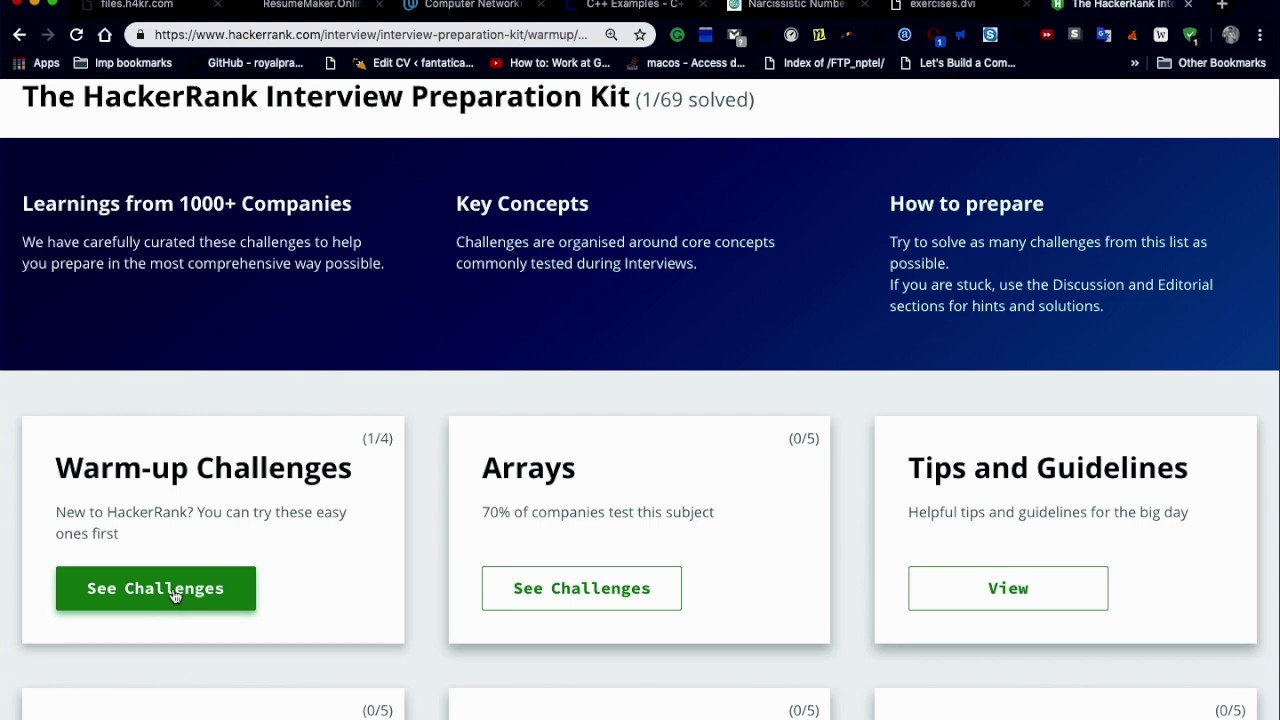Click the browser forward arrow

pyautogui.click(x=47, y=35)
